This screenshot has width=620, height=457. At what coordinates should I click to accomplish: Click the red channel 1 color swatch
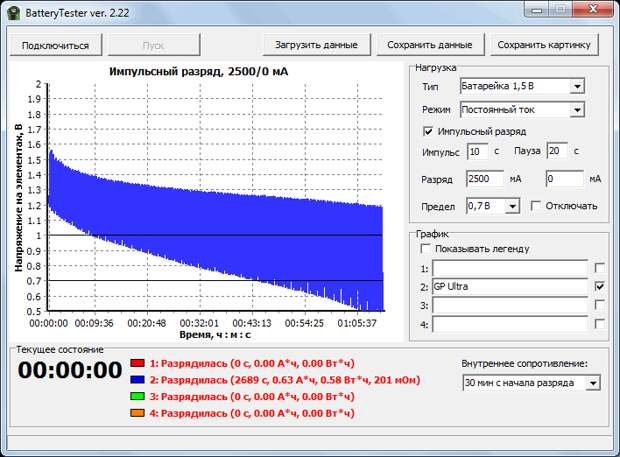tap(138, 363)
